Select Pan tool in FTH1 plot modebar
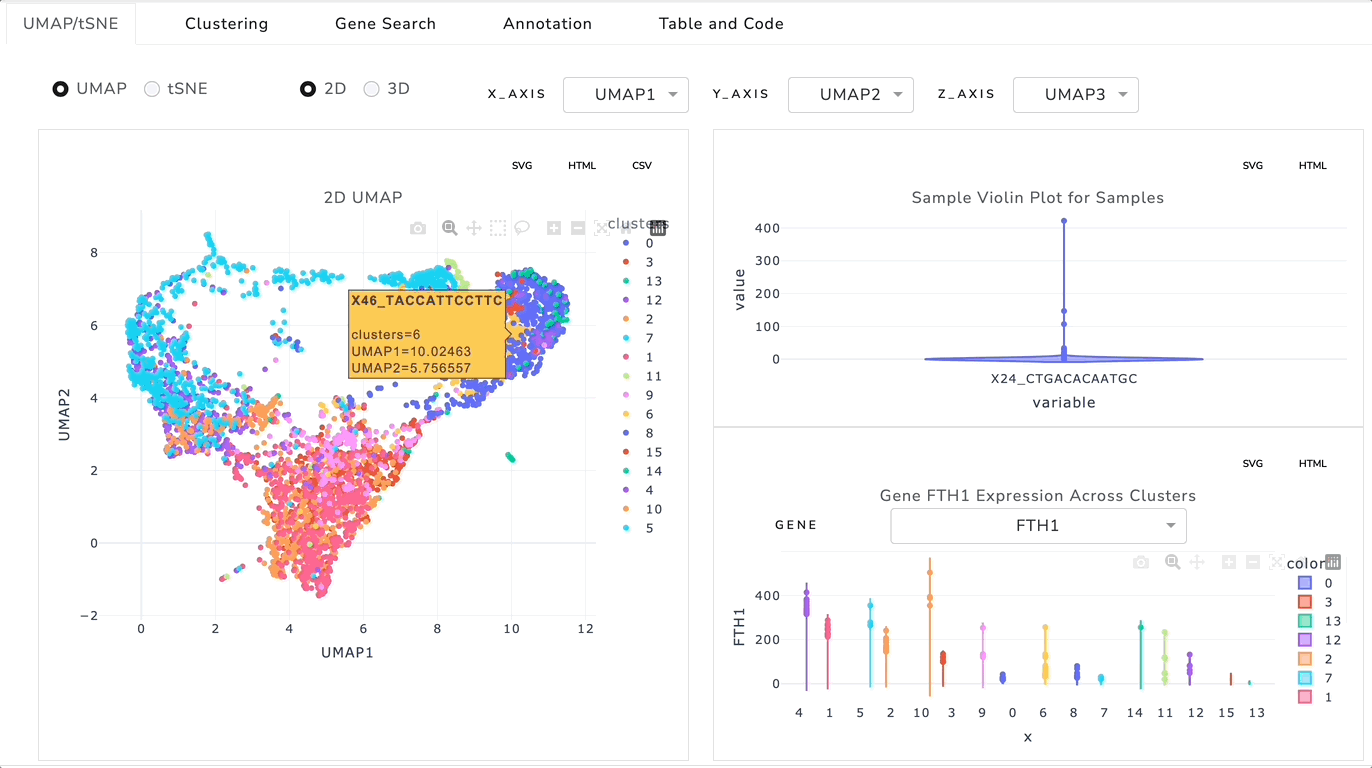The height and width of the screenshot is (768, 1372). (1197, 562)
